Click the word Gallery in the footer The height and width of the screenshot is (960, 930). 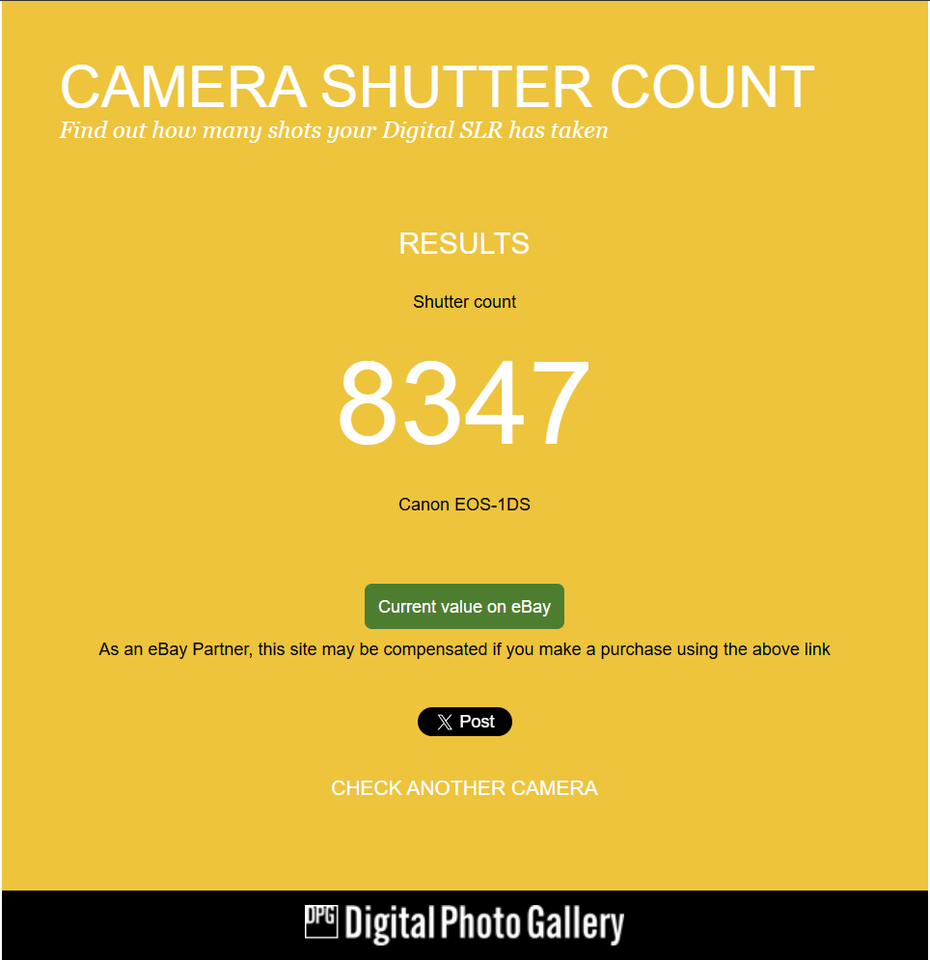pos(576,924)
